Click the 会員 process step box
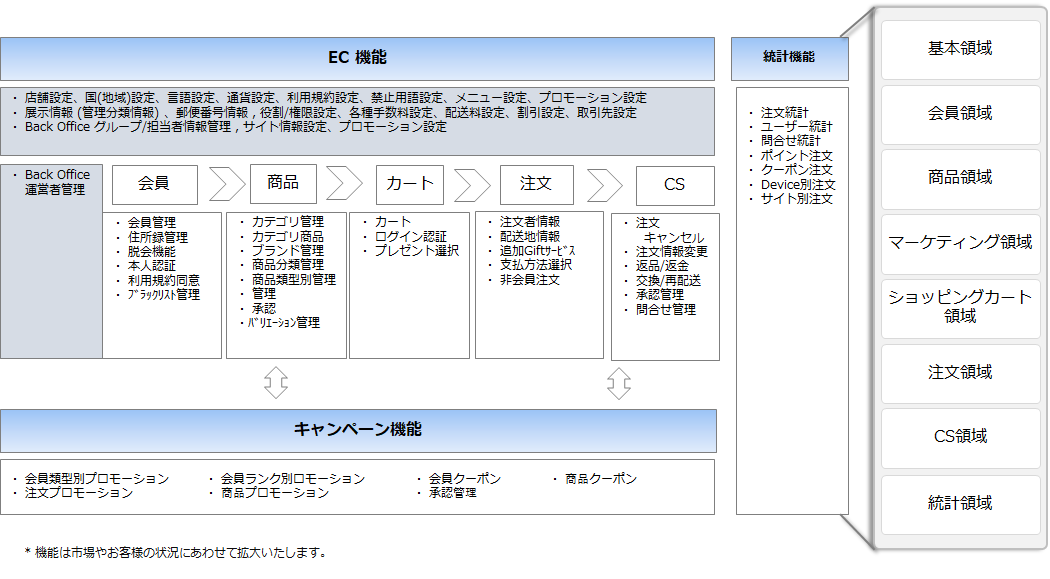1050x579 pixels. [x=154, y=184]
